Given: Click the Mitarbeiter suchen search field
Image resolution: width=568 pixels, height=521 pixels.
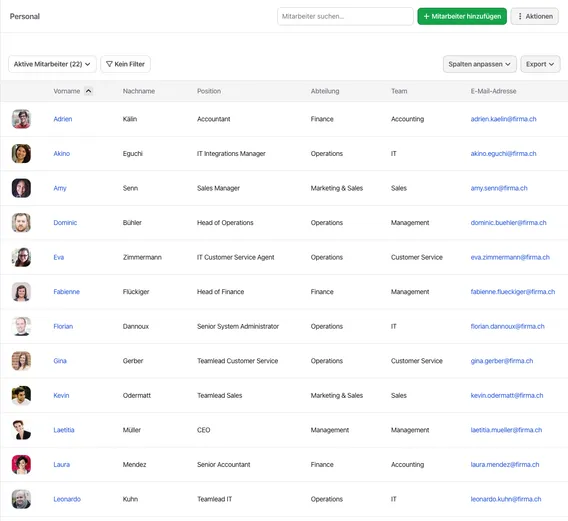Looking at the screenshot, I should 345,16.
